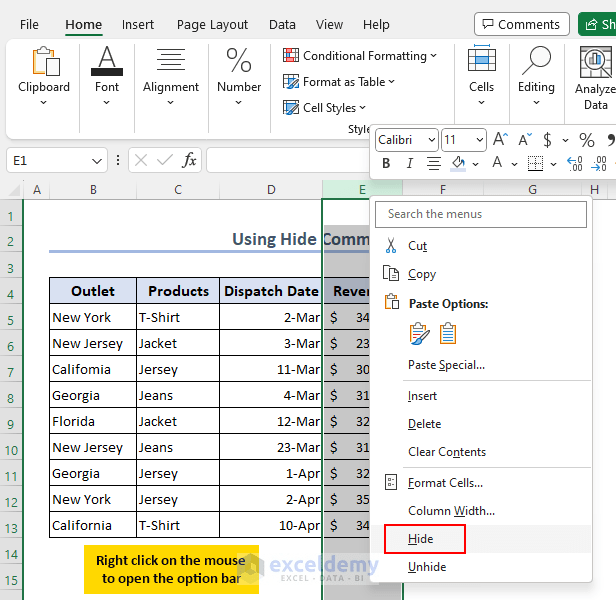Select column B header

click(93, 190)
